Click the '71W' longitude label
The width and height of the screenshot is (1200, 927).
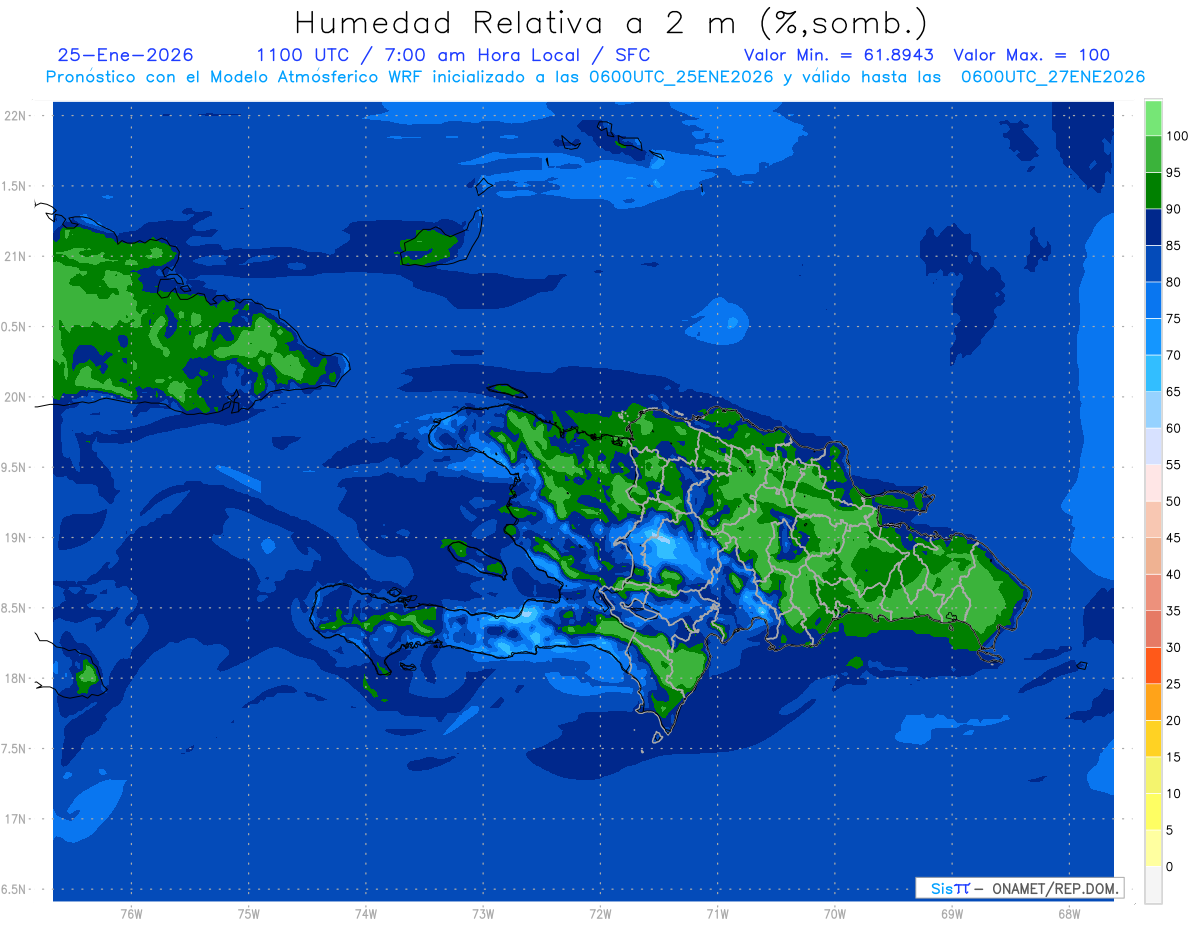pyautogui.click(x=717, y=914)
